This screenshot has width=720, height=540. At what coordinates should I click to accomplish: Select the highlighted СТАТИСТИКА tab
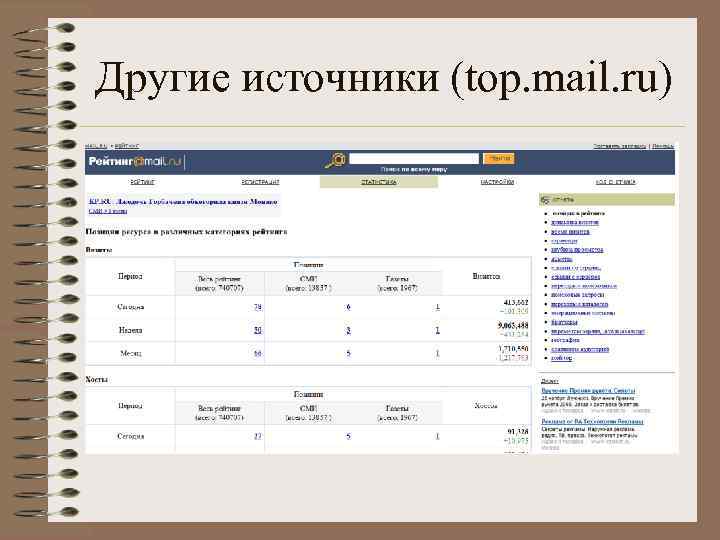pos(379,182)
